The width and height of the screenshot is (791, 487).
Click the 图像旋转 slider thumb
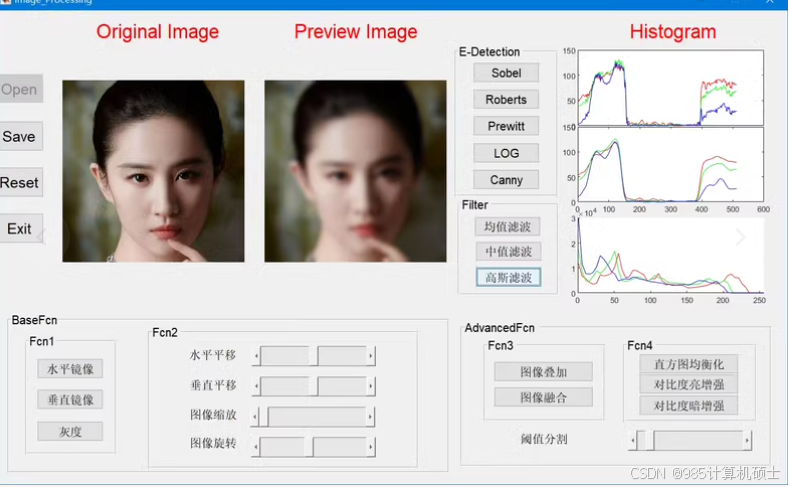click(x=309, y=447)
